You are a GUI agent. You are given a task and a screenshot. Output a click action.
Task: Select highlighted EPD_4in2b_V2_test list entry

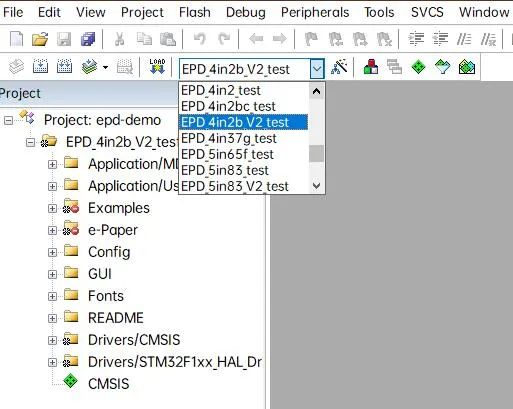point(243,122)
